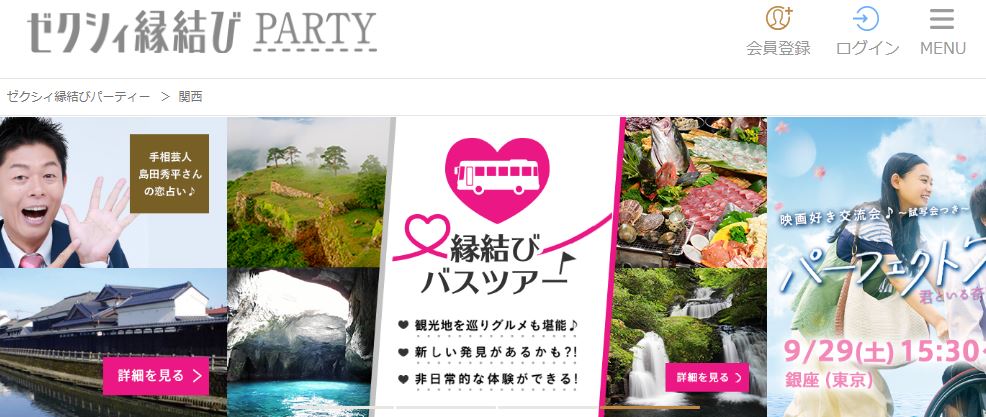Click the ゼクシィ縁結び PARTY site logo
The image size is (986, 417).
(x=202, y=31)
